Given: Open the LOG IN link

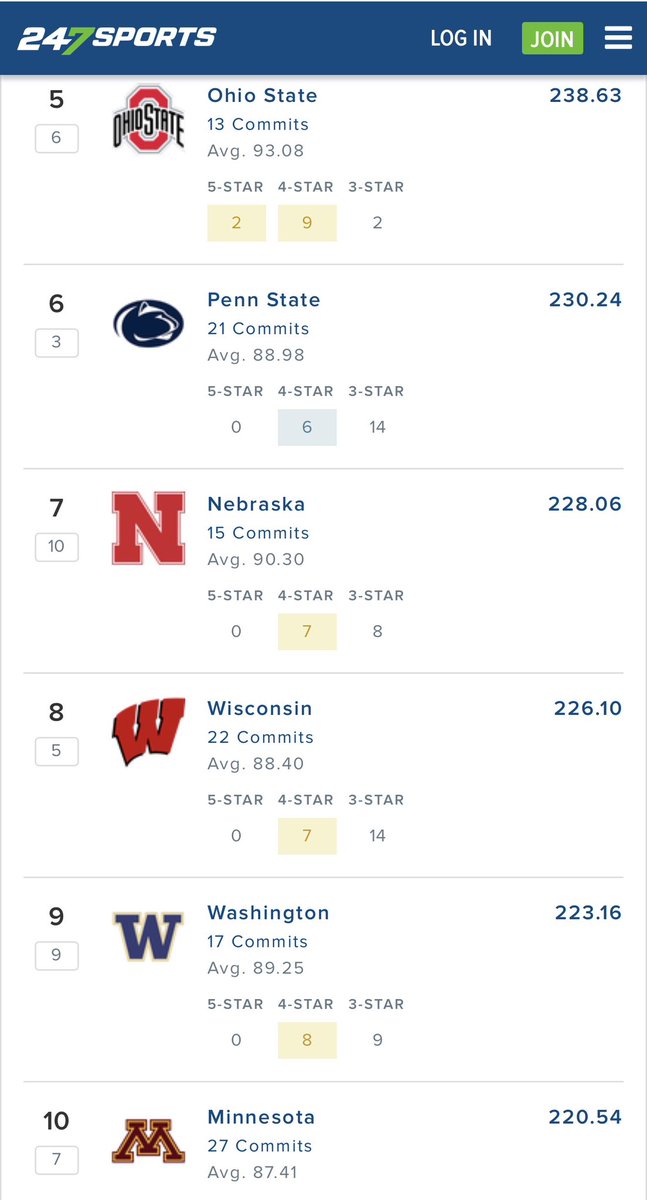Looking at the screenshot, I should (x=461, y=38).
